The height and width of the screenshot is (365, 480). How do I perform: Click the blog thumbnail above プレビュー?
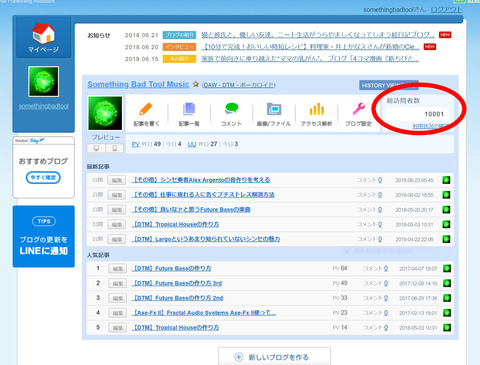pos(105,113)
